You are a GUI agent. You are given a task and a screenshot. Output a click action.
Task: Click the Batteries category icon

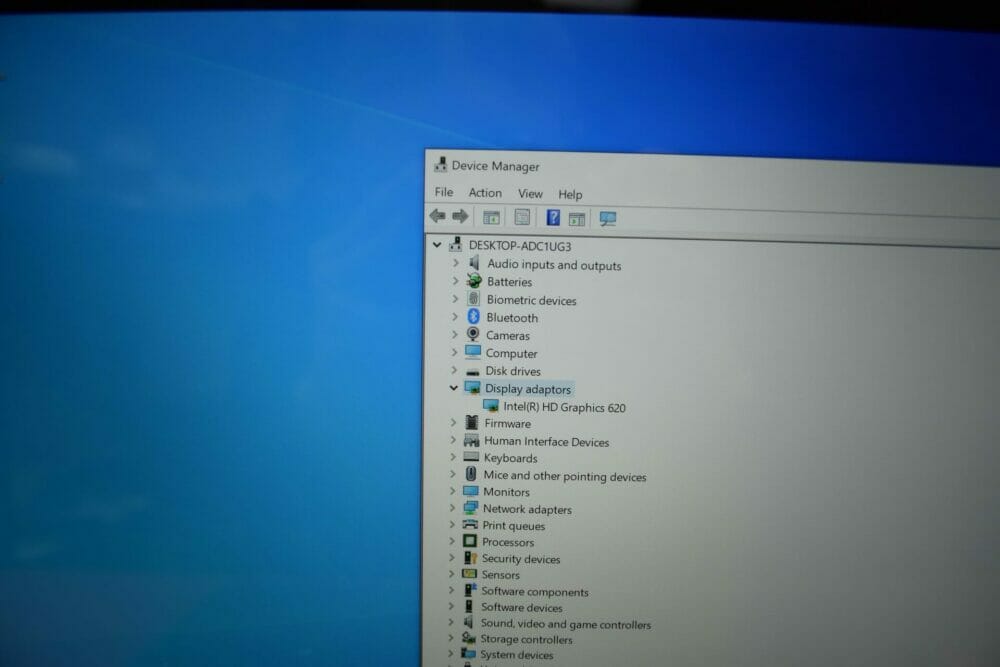[x=474, y=281]
